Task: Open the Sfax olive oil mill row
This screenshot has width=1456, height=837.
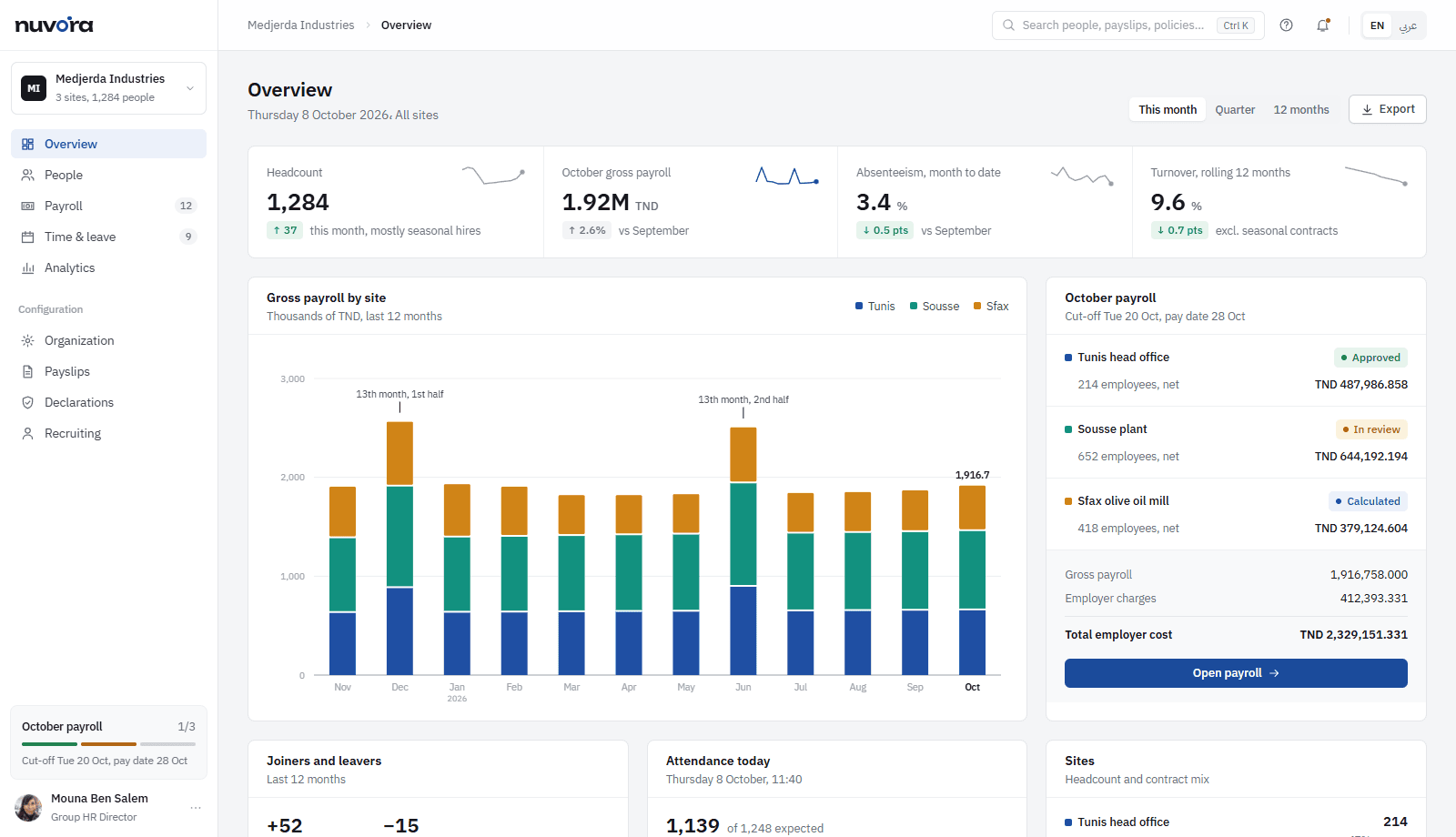Action: (x=1236, y=514)
